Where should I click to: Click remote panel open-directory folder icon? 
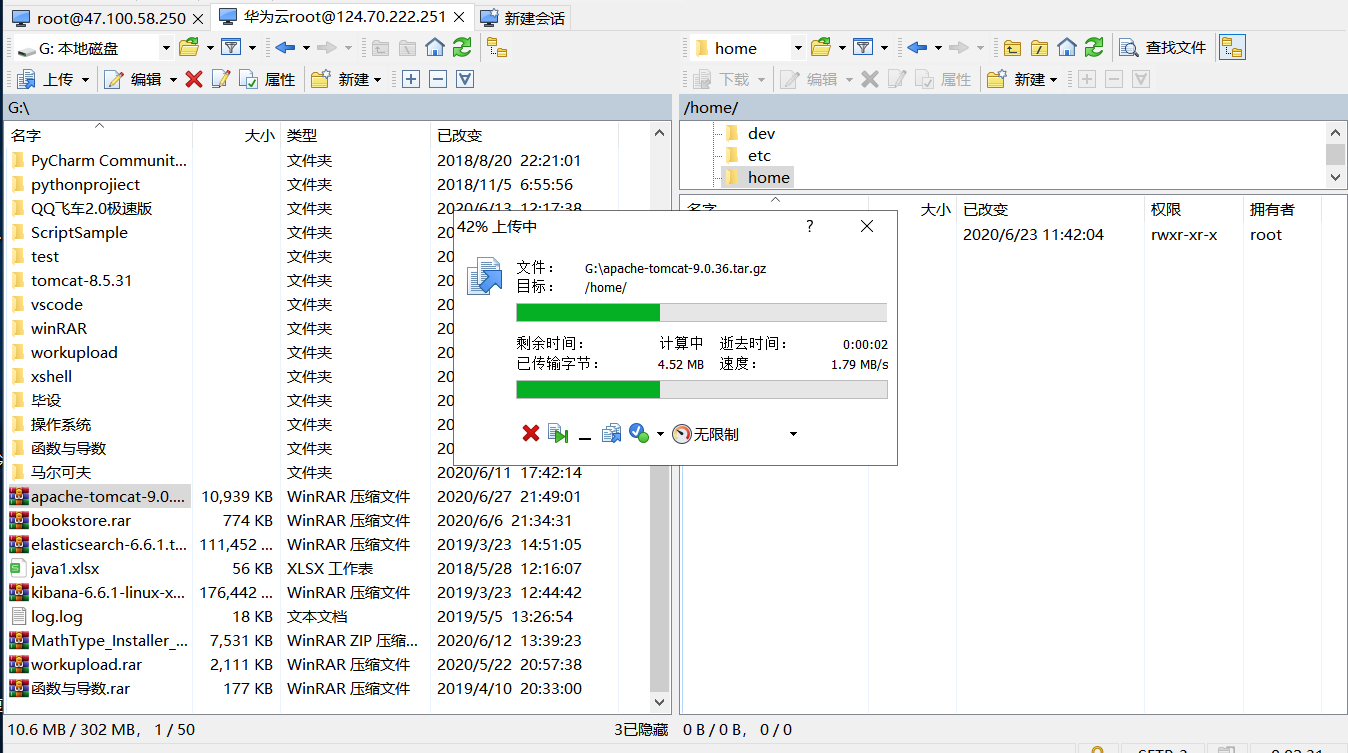click(821, 47)
